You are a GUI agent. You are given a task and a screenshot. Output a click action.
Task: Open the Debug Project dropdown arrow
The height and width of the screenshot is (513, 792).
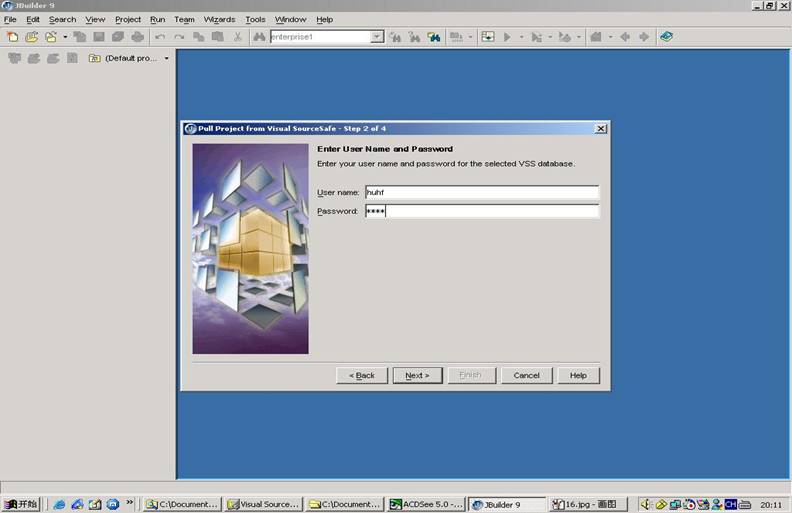click(x=550, y=37)
